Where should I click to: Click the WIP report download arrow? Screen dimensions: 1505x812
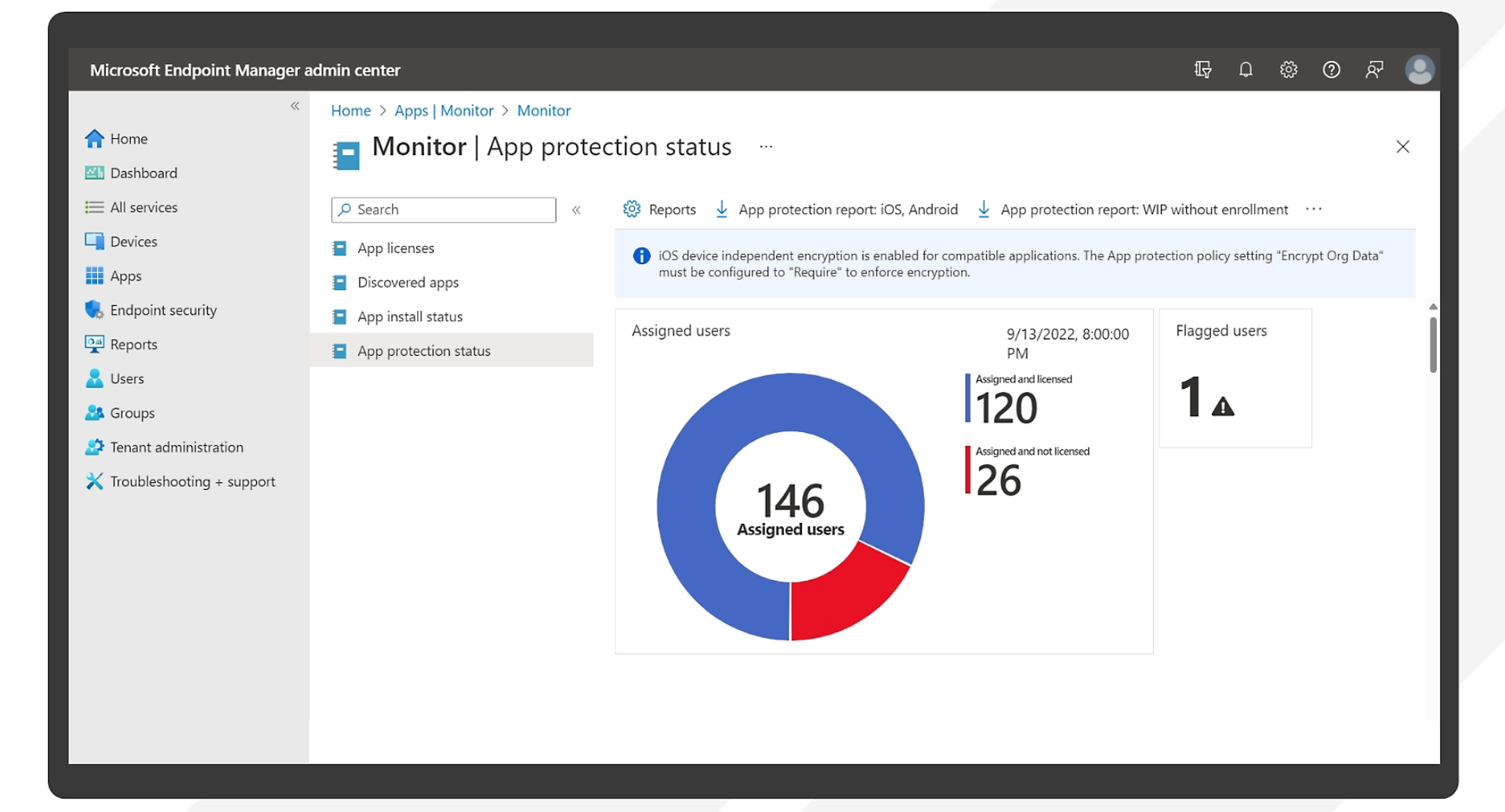click(x=984, y=209)
